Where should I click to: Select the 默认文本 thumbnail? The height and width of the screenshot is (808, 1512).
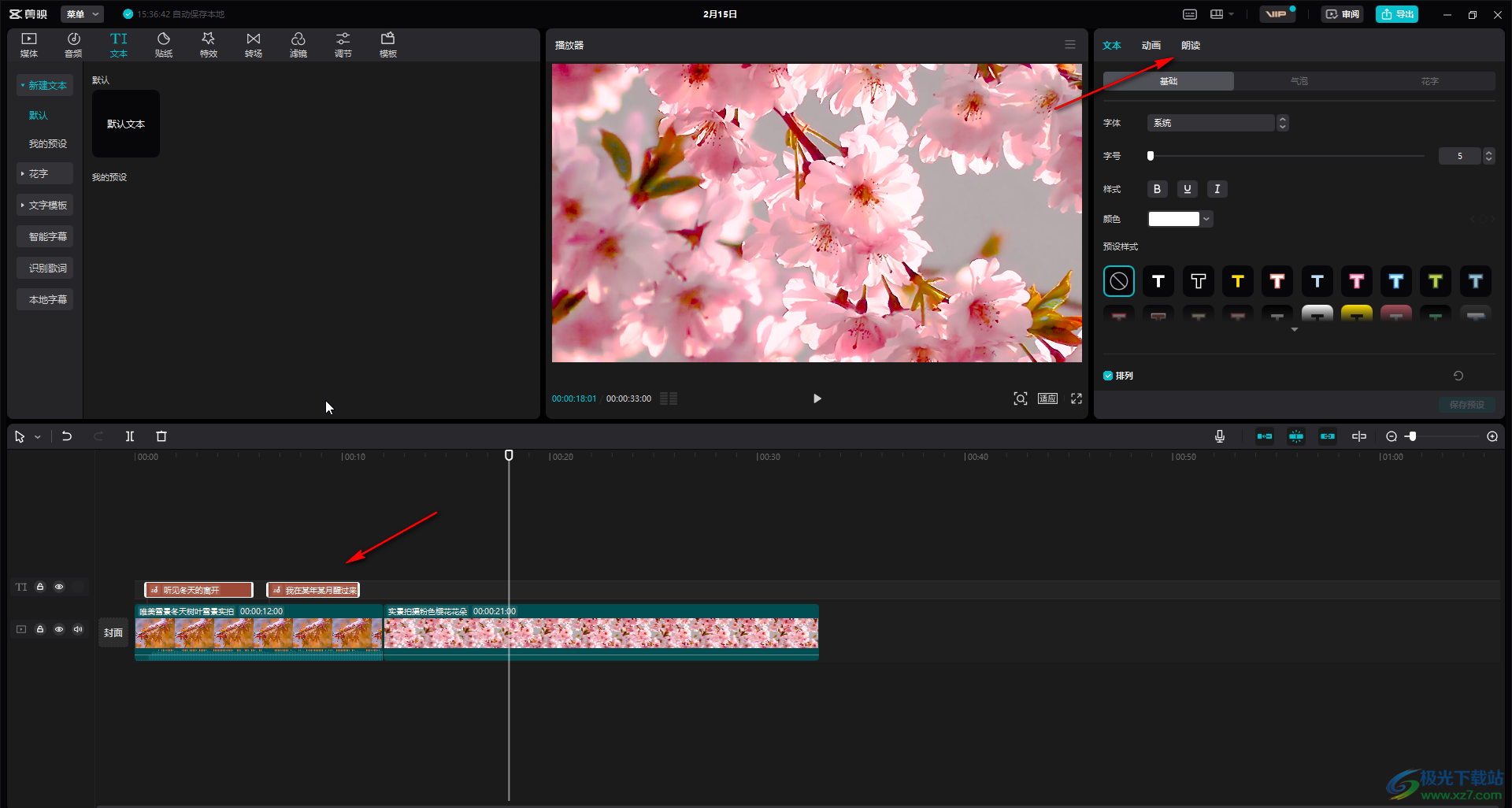point(126,124)
